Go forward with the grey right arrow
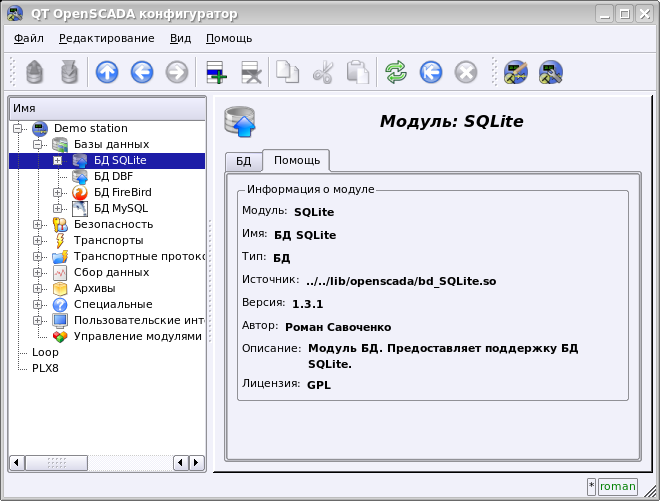Viewport: 660px width, 501px height. tap(177, 72)
